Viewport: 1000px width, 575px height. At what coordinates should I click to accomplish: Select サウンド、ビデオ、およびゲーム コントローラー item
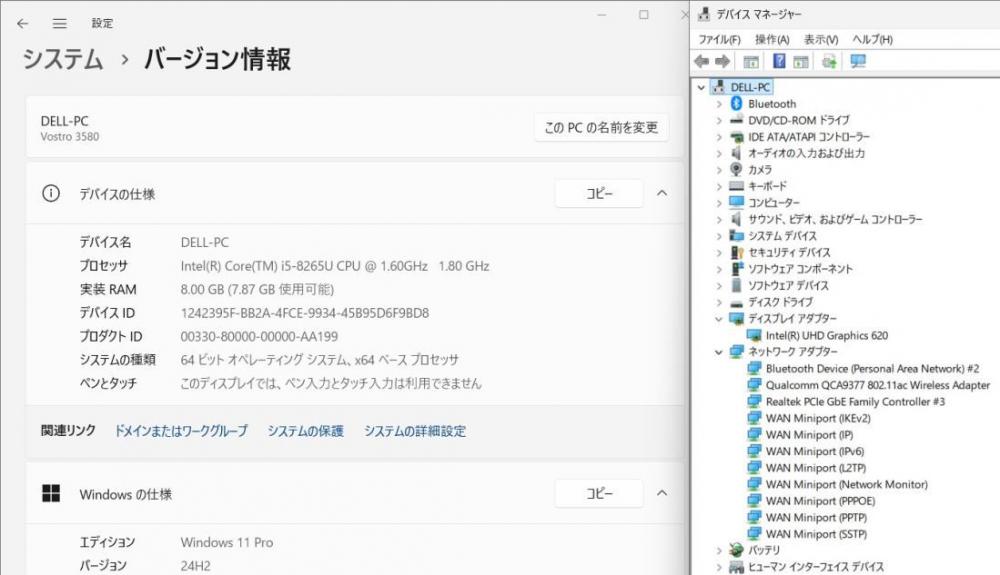(835, 219)
